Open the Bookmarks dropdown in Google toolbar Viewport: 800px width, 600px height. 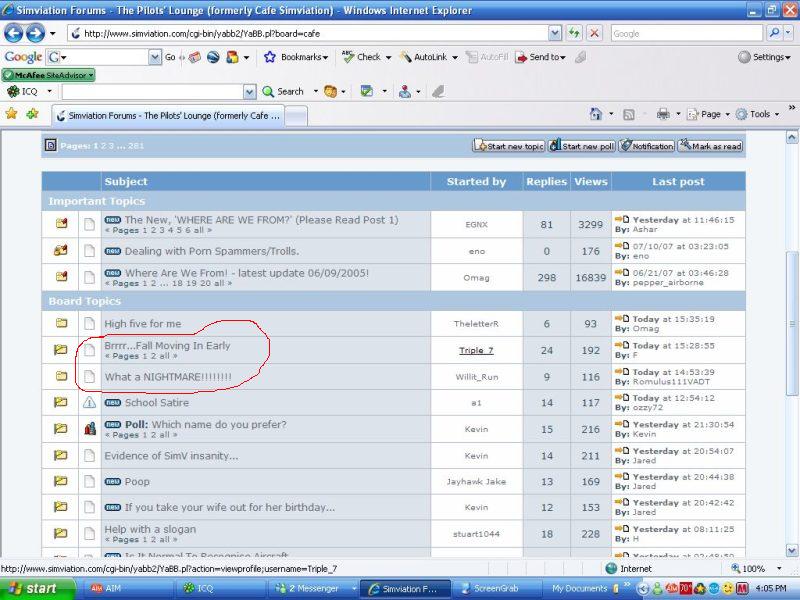pyautogui.click(x=296, y=57)
